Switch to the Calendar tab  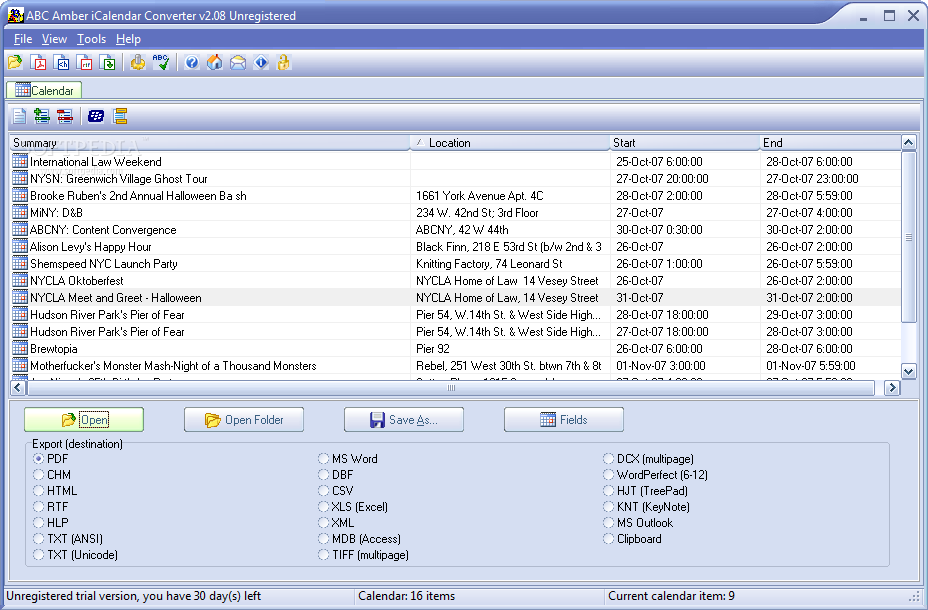44,90
